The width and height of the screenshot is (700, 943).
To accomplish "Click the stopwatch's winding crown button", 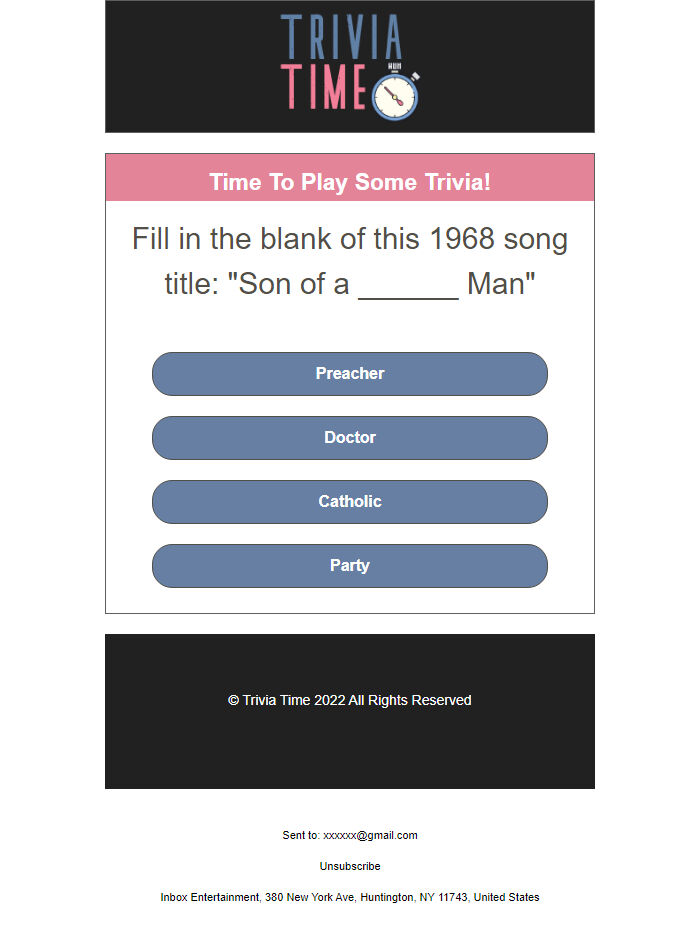I will coord(415,77).
